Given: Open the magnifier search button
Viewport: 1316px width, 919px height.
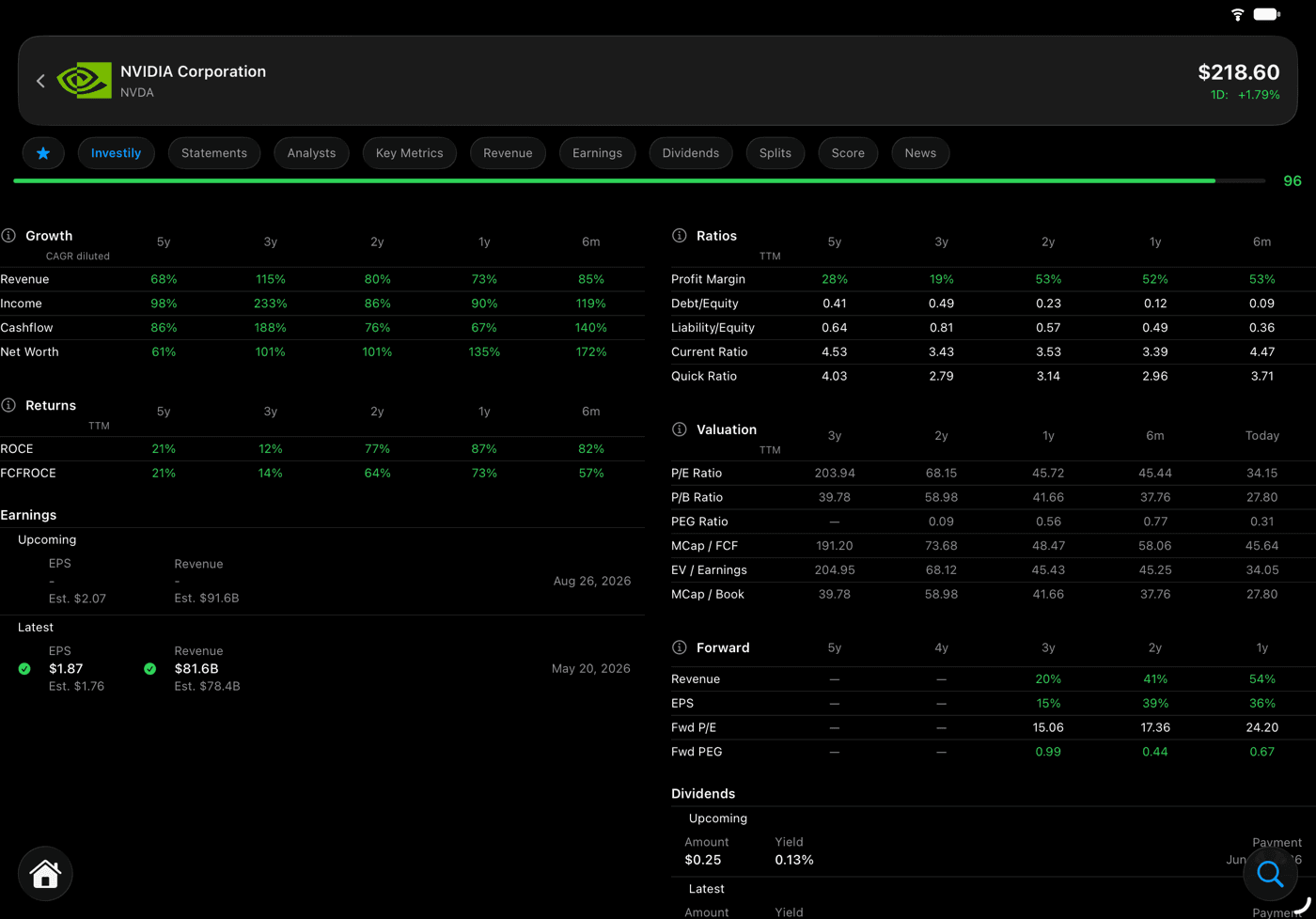Looking at the screenshot, I should coord(1270,874).
